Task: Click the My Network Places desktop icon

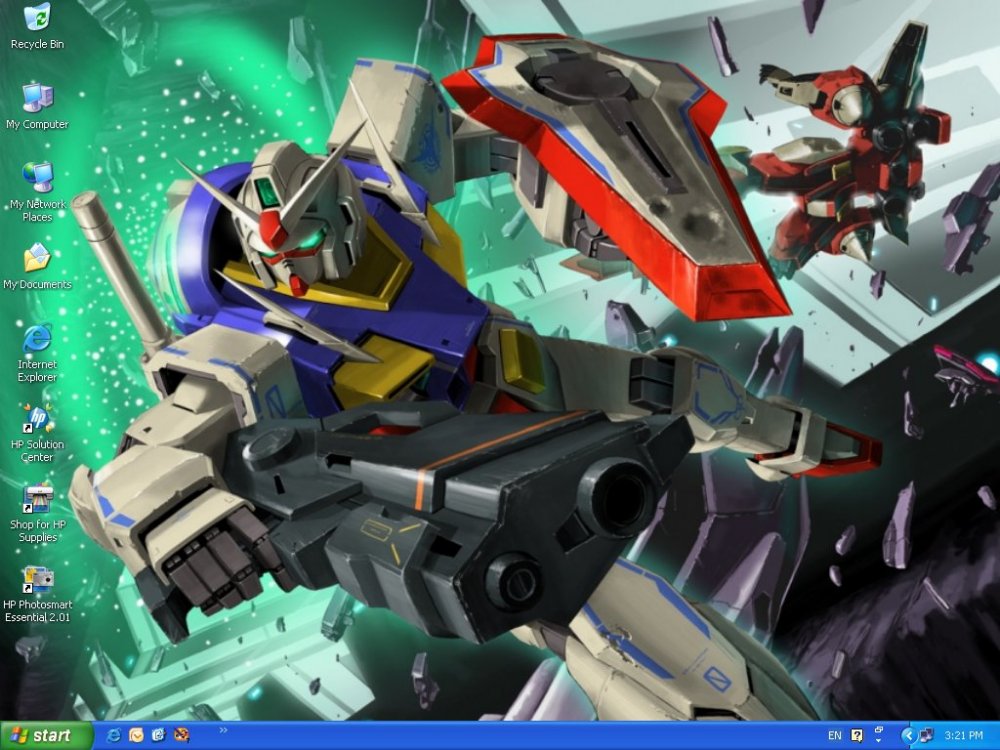Action: click(37, 192)
